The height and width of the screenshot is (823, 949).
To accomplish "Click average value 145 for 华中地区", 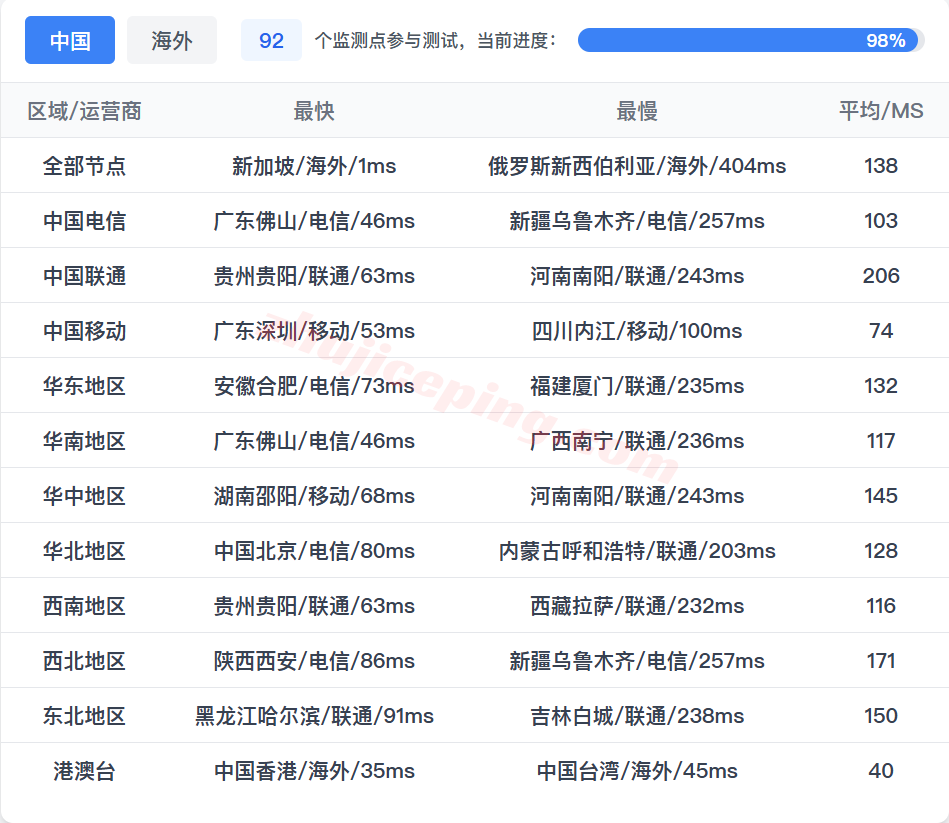I will point(881,496).
